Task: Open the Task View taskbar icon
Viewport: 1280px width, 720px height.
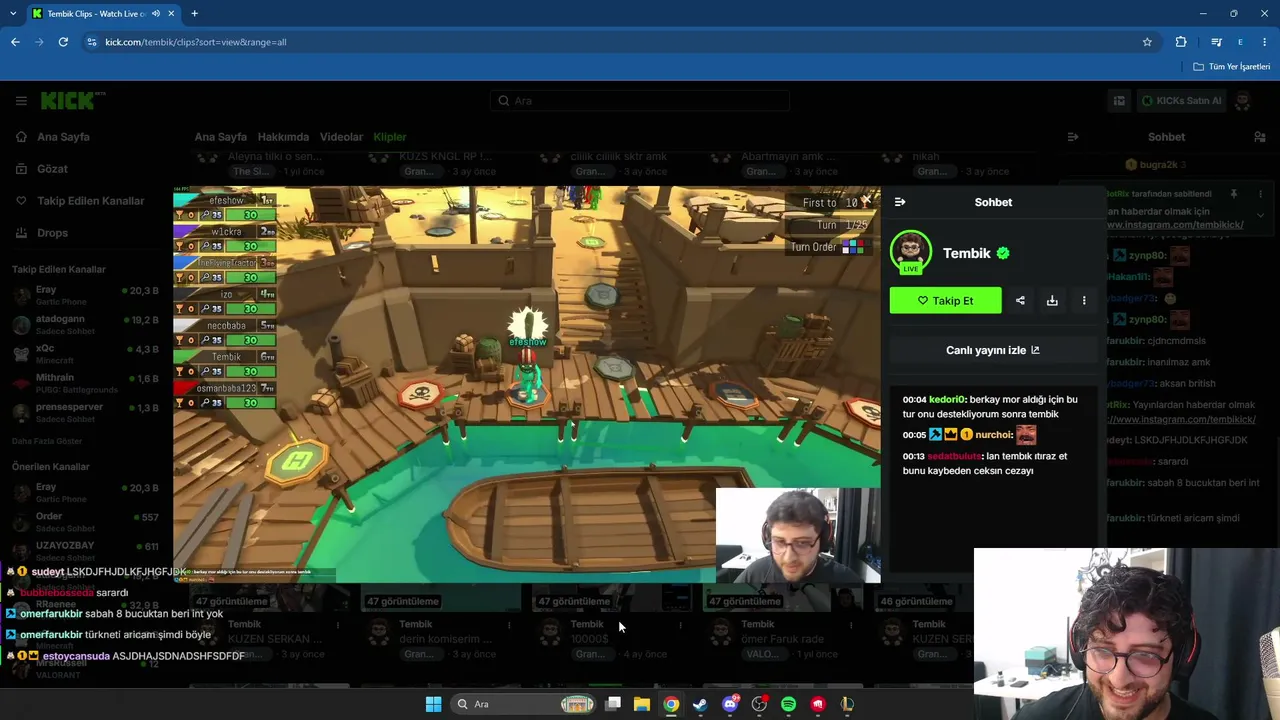Action: [x=613, y=704]
